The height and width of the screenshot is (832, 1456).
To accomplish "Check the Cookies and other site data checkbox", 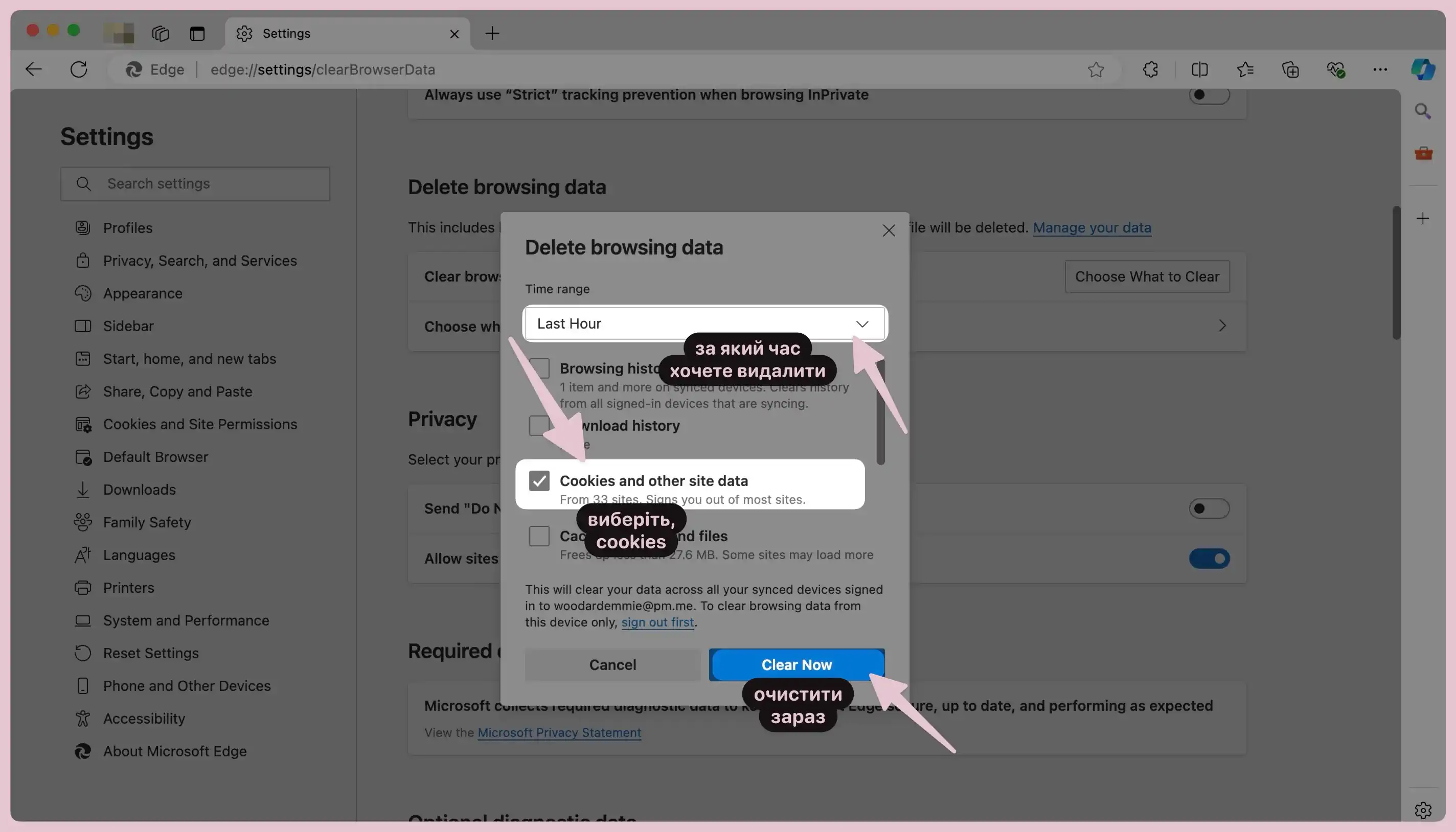I will coord(539,481).
